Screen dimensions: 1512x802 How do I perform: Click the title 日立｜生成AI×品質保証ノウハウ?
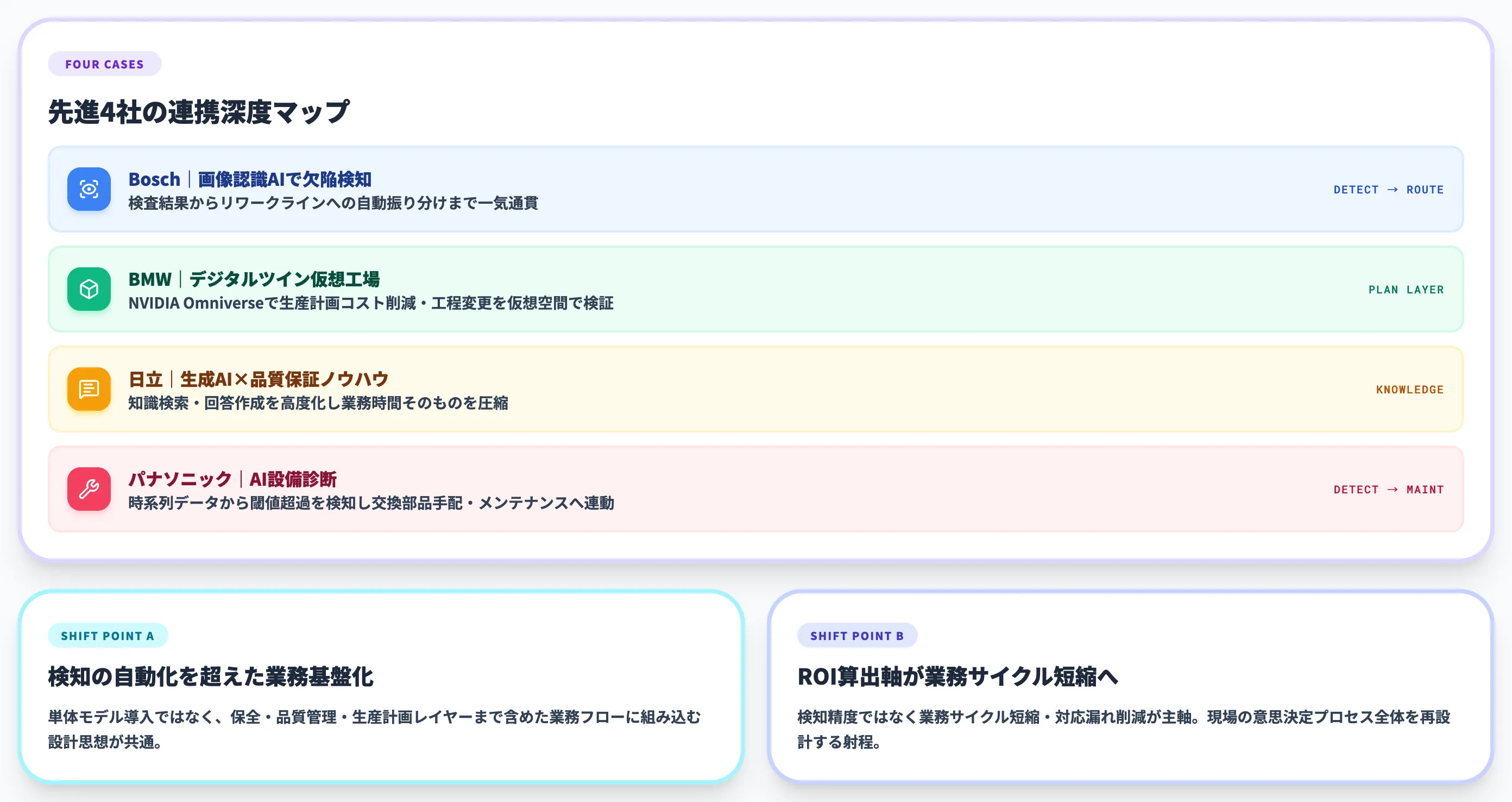259,379
